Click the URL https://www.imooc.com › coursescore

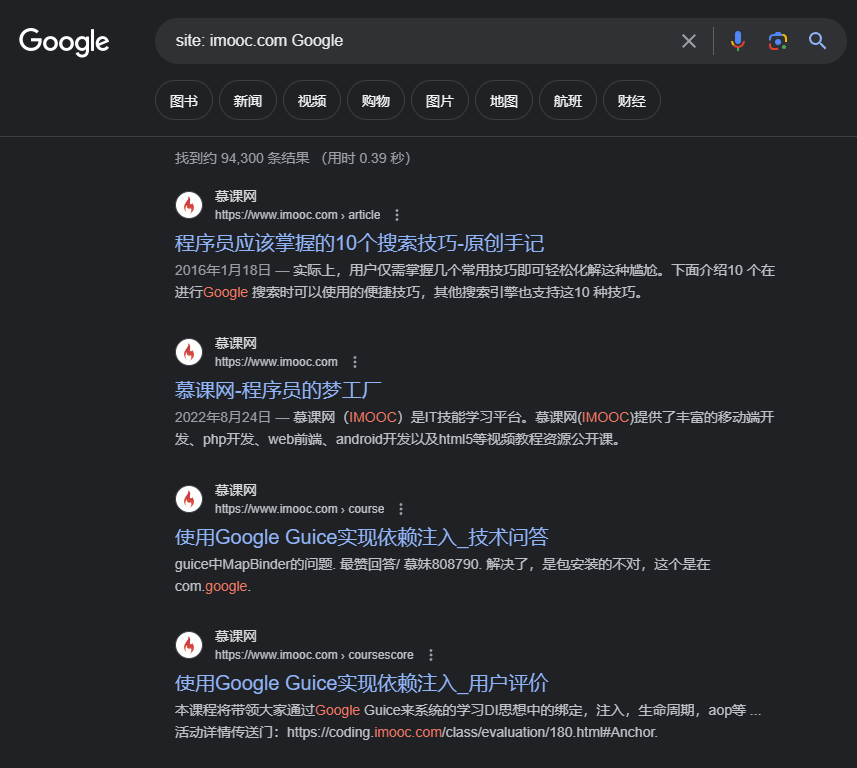pos(314,655)
